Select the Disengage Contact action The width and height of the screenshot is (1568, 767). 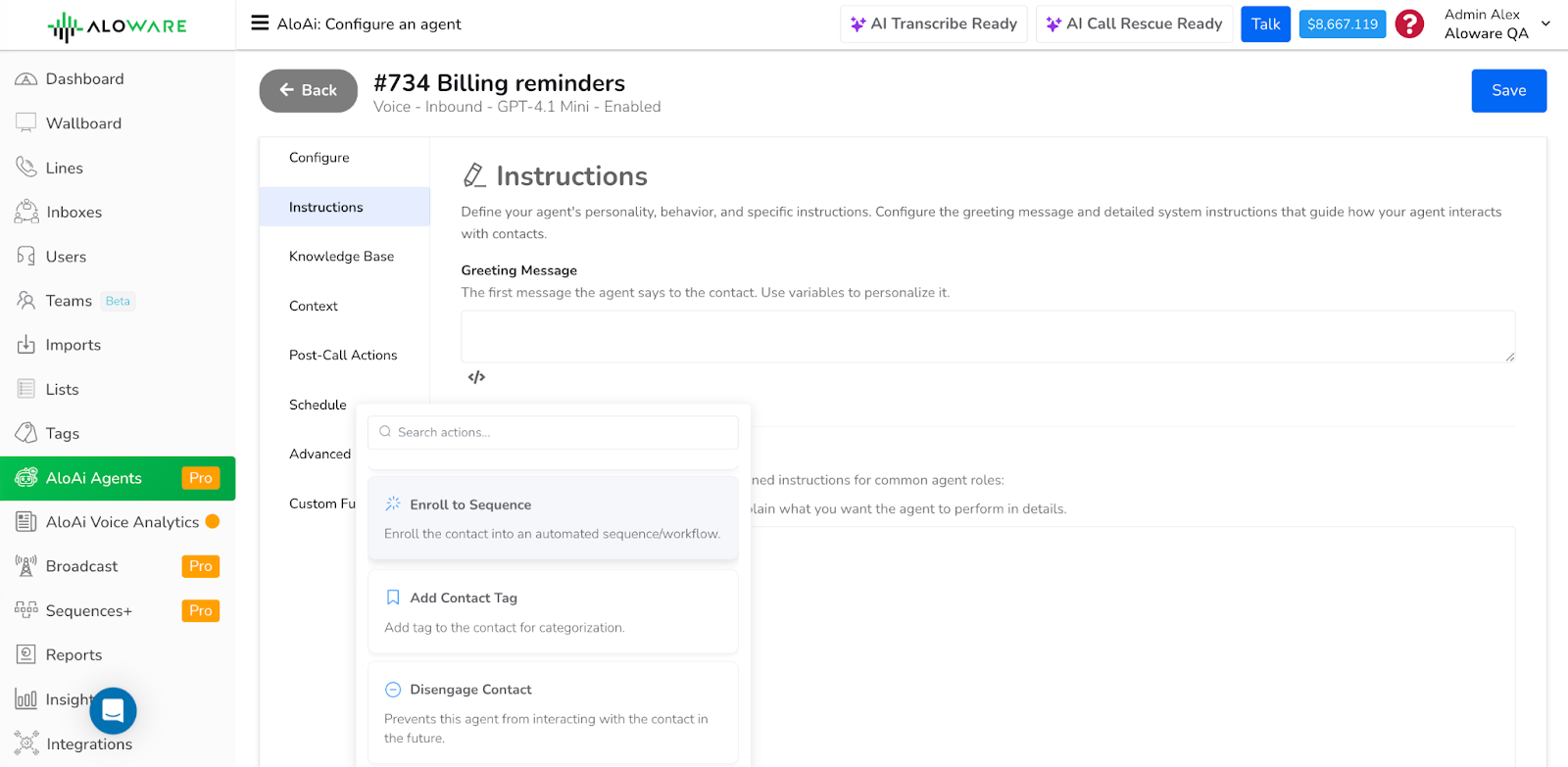point(553,712)
